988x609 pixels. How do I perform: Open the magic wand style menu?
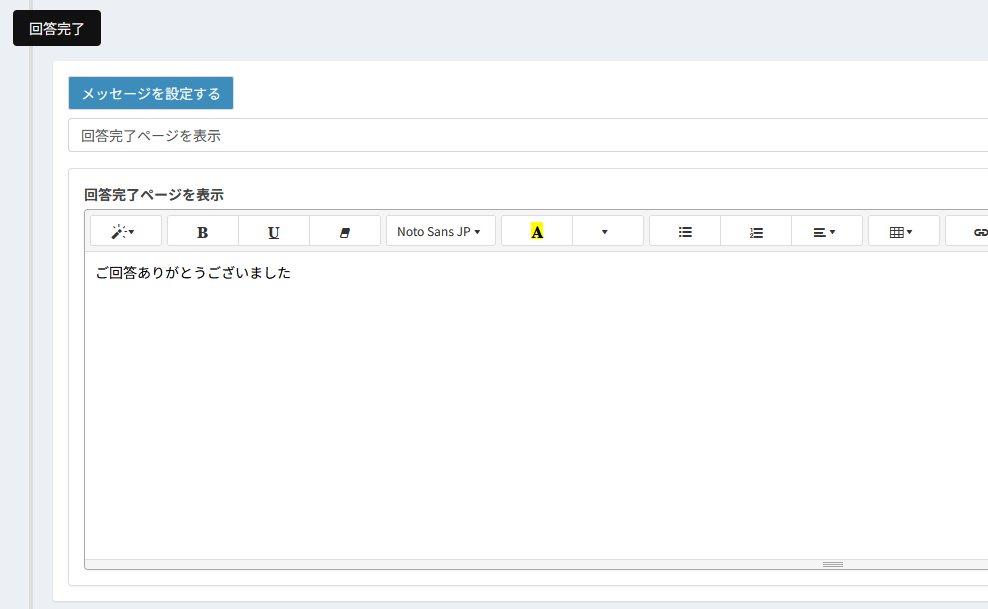[x=125, y=232]
